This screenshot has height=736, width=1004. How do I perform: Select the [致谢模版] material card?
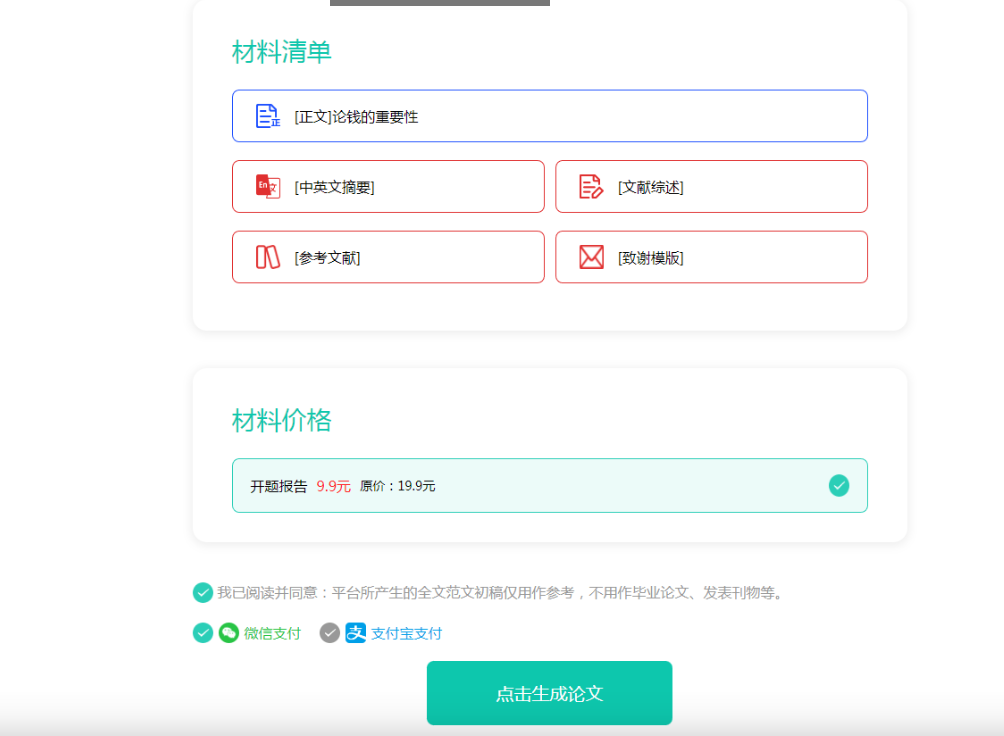[x=711, y=257]
